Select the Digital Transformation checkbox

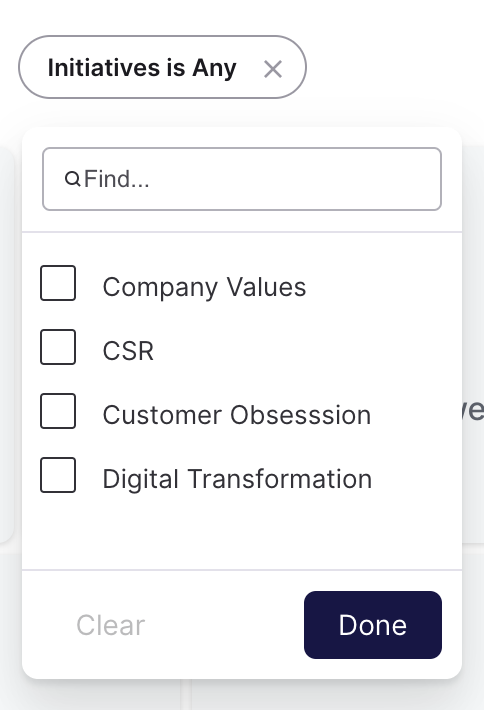[58, 475]
